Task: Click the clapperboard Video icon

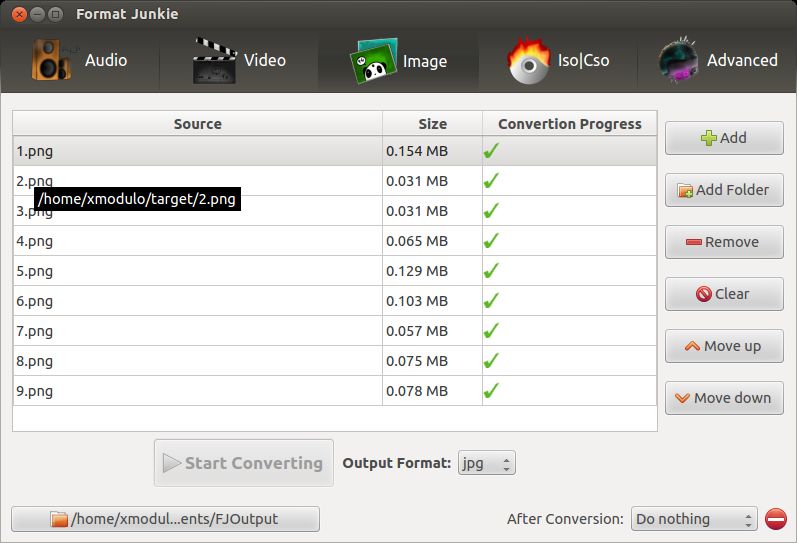Action: click(214, 61)
